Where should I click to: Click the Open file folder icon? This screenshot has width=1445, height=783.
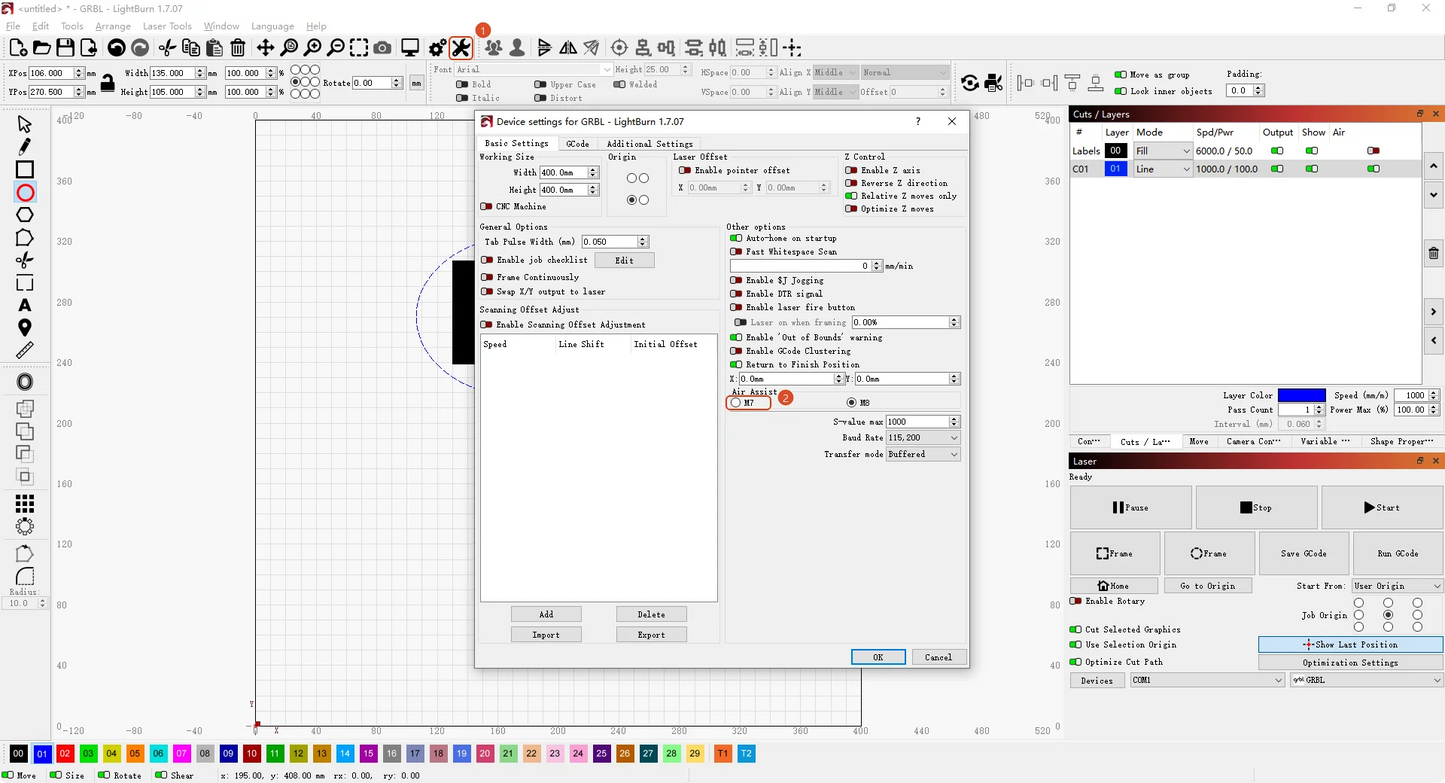point(42,47)
